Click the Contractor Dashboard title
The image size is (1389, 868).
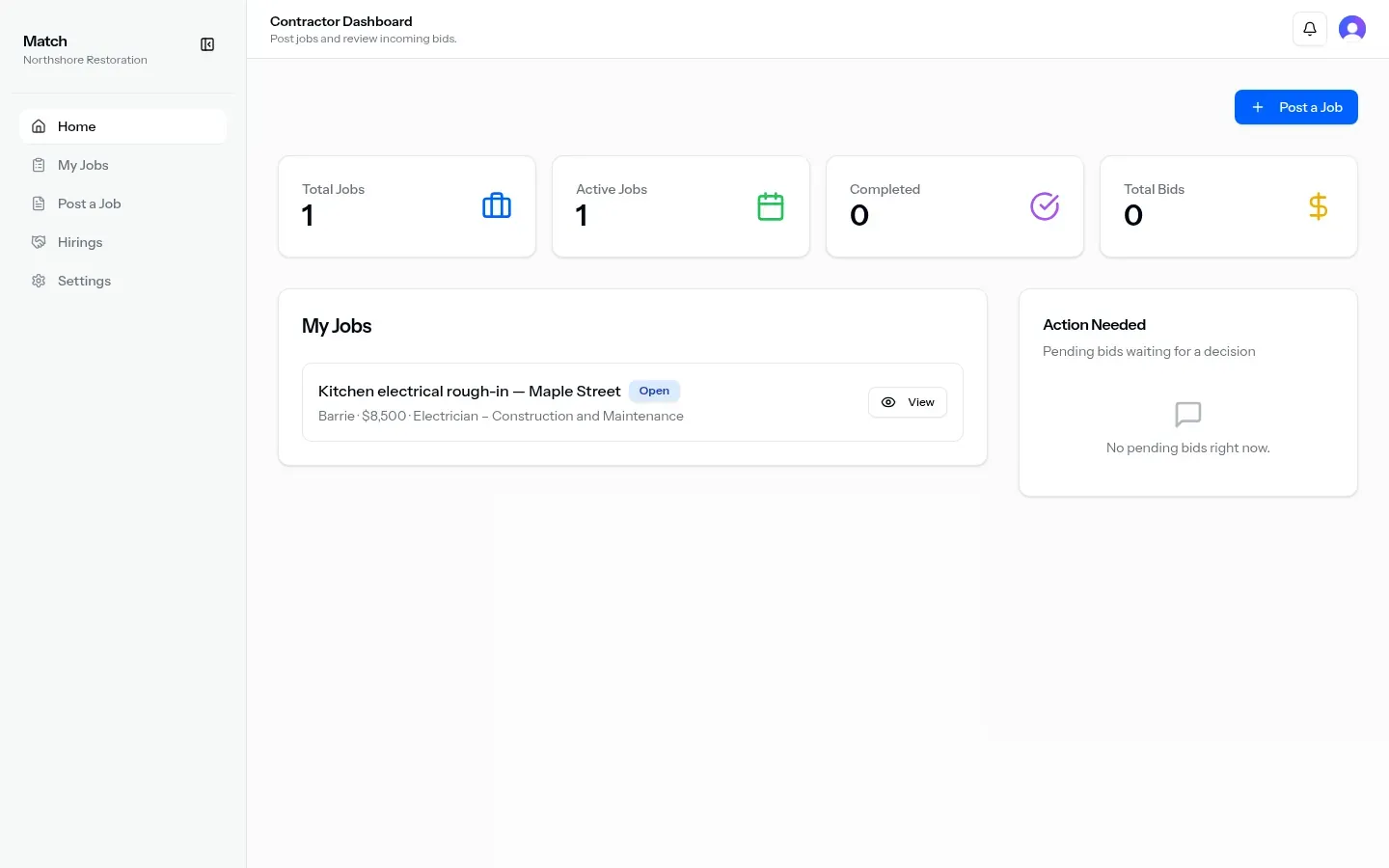click(341, 21)
